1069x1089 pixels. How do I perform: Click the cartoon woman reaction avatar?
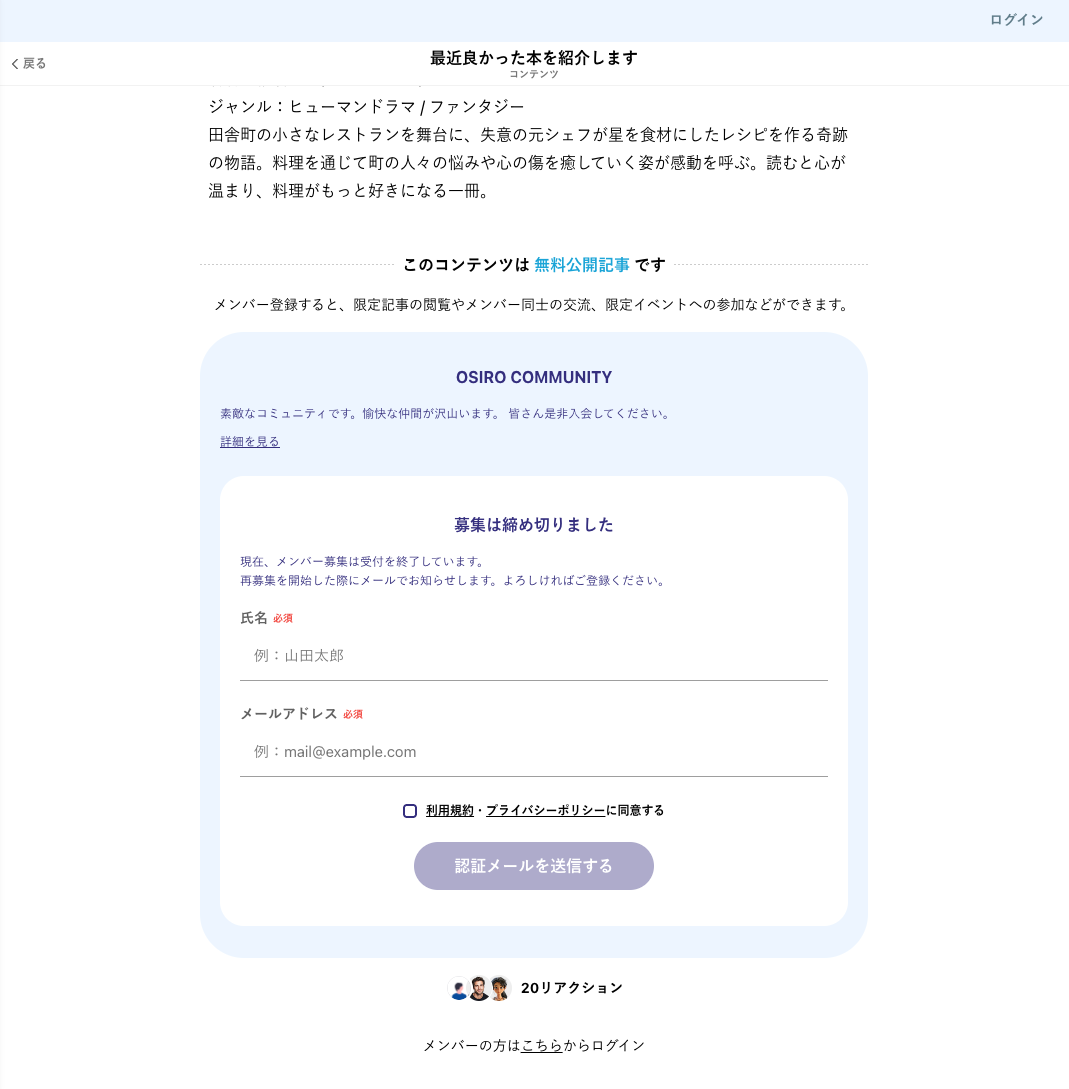click(x=499, y=988)
